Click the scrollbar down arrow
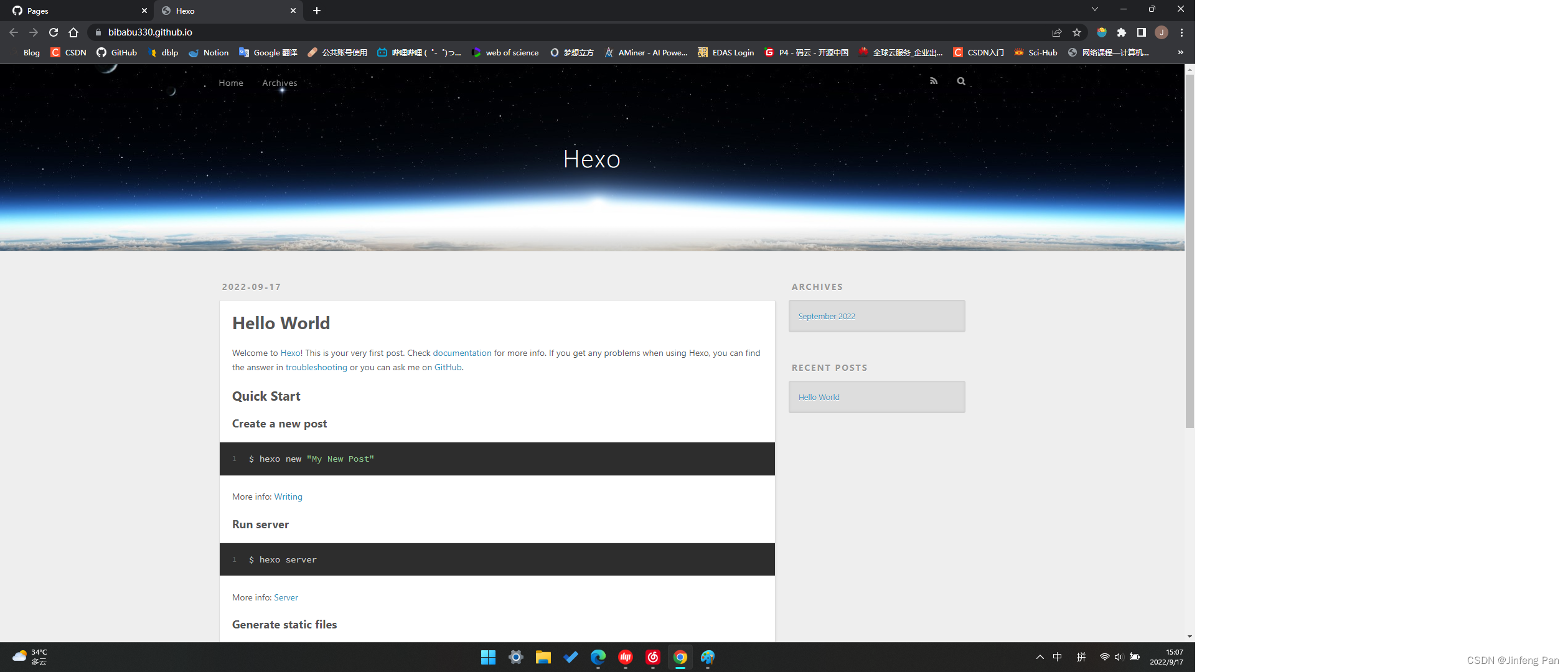The height and width of the screenshot is (672, 1568). pos(1190,637)
